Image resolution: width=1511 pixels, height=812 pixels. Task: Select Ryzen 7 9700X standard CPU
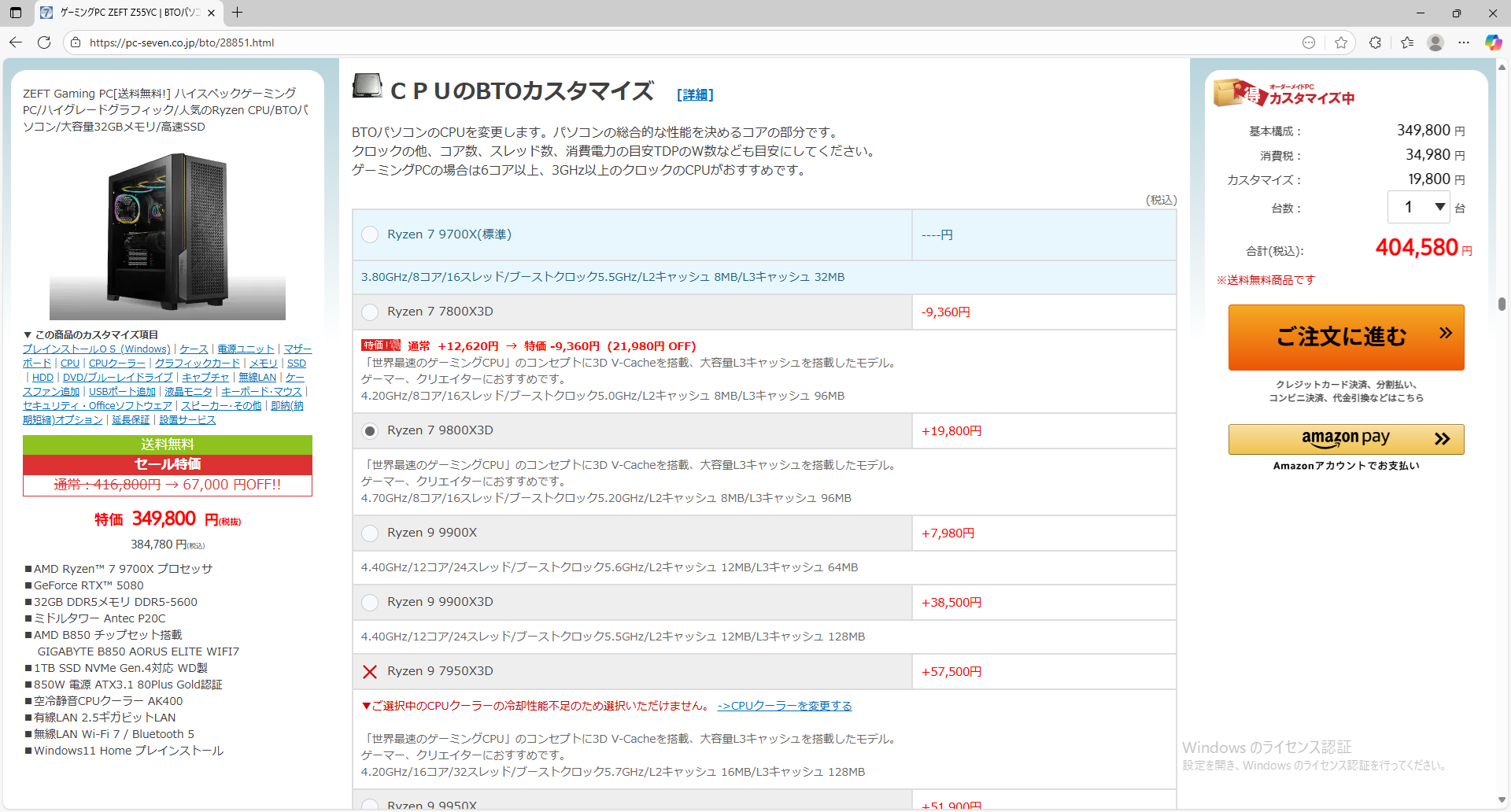point(370,234)
